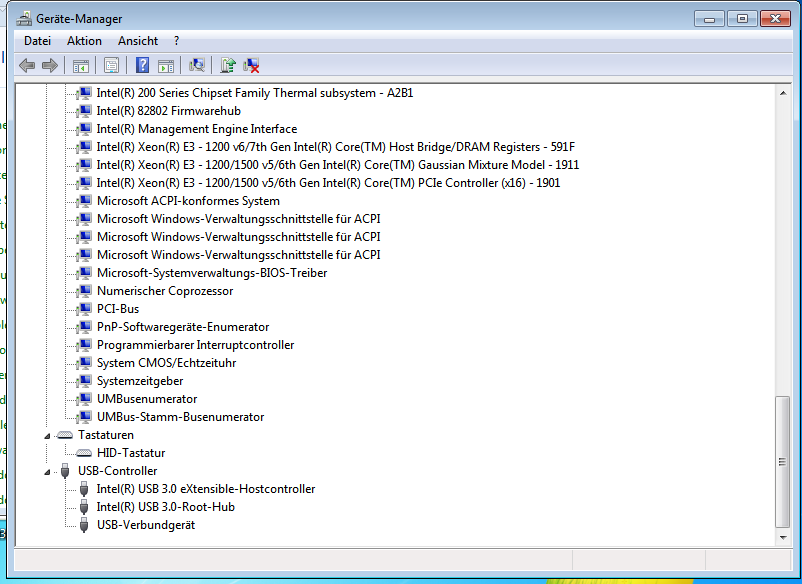The height and width of the screenshot is (584, 802).
Task: Open the Datei menu
Action: point(37,41)
